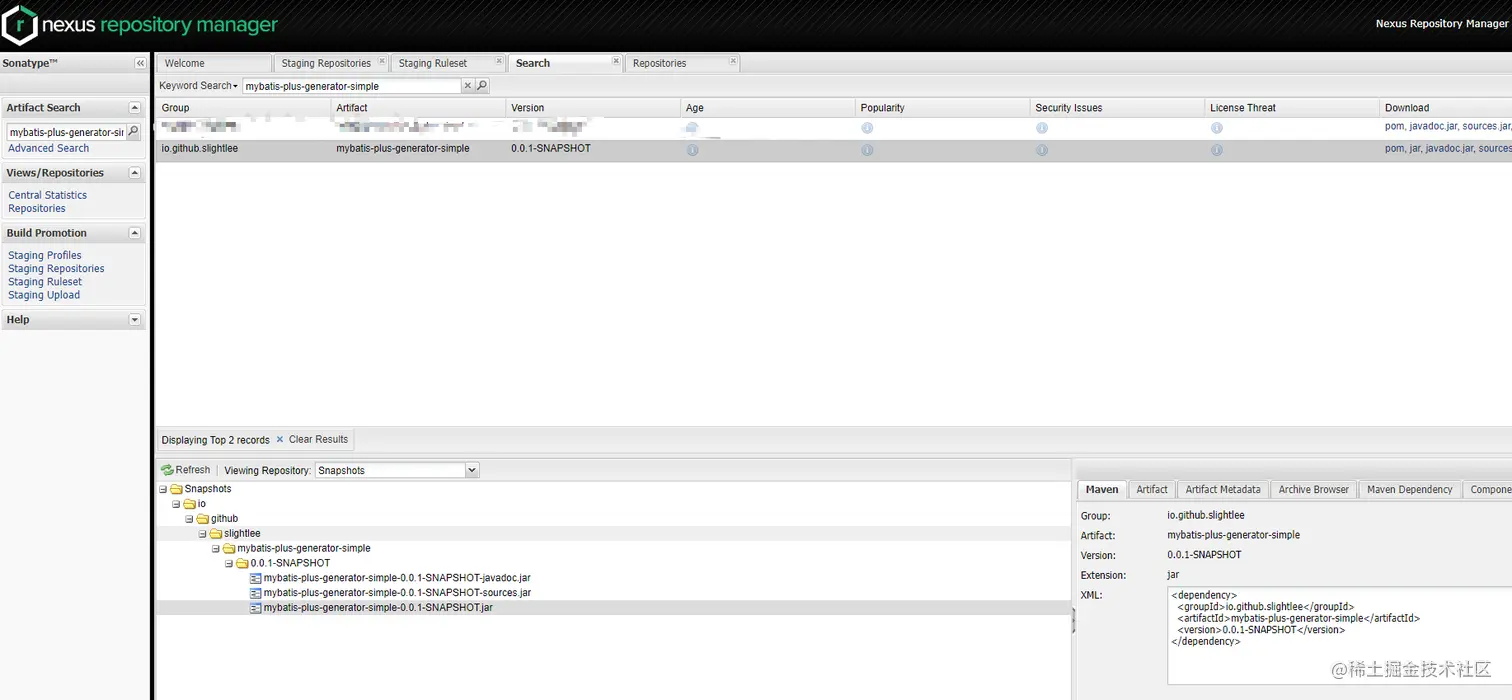The width and height of the screenshot is (1512, 700).
Task: Close the Search tab
Action: click(616, 61)
